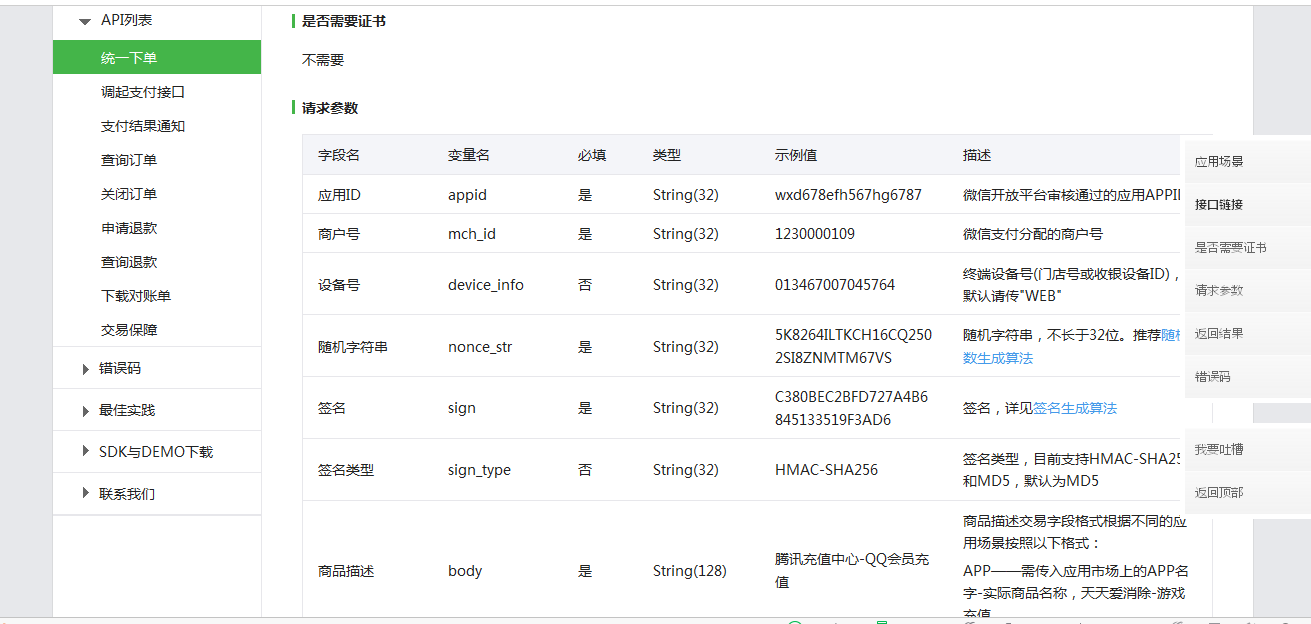Expand the 最佳实践 sidebar section
The height and width of the screenshot is (624, 1311).
pos(123,409)
